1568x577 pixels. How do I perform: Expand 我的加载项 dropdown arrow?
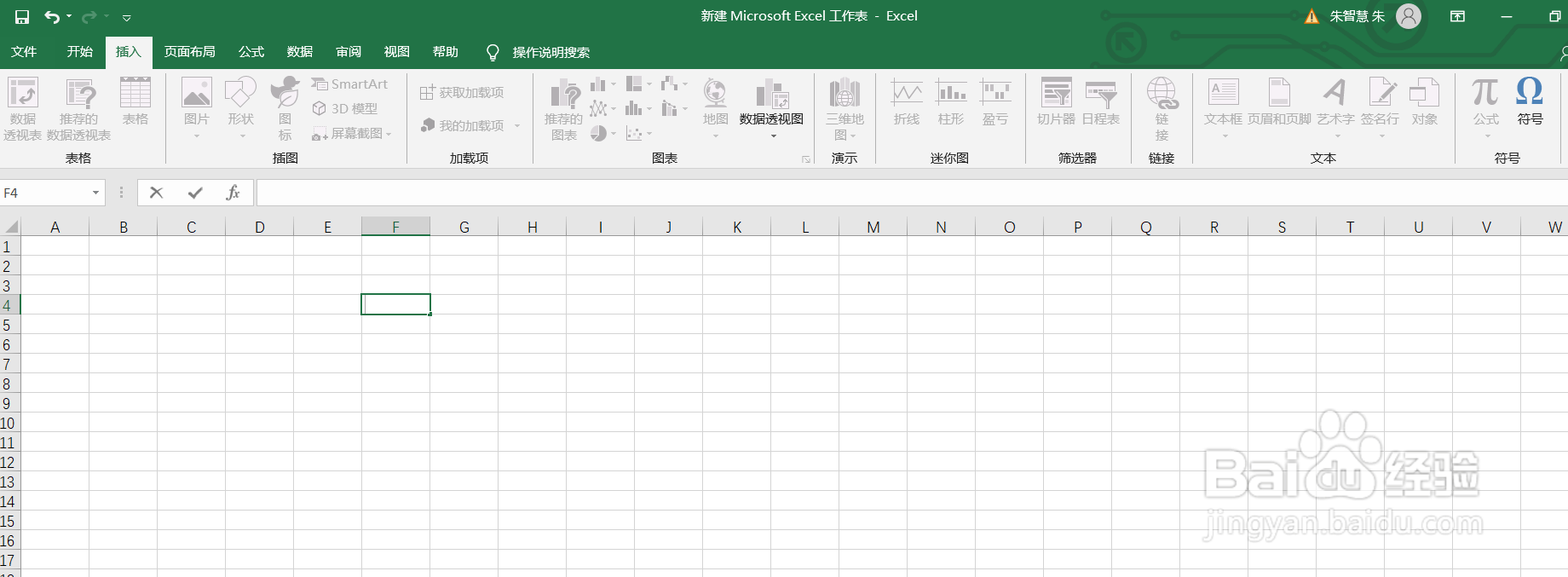point(517,126)
